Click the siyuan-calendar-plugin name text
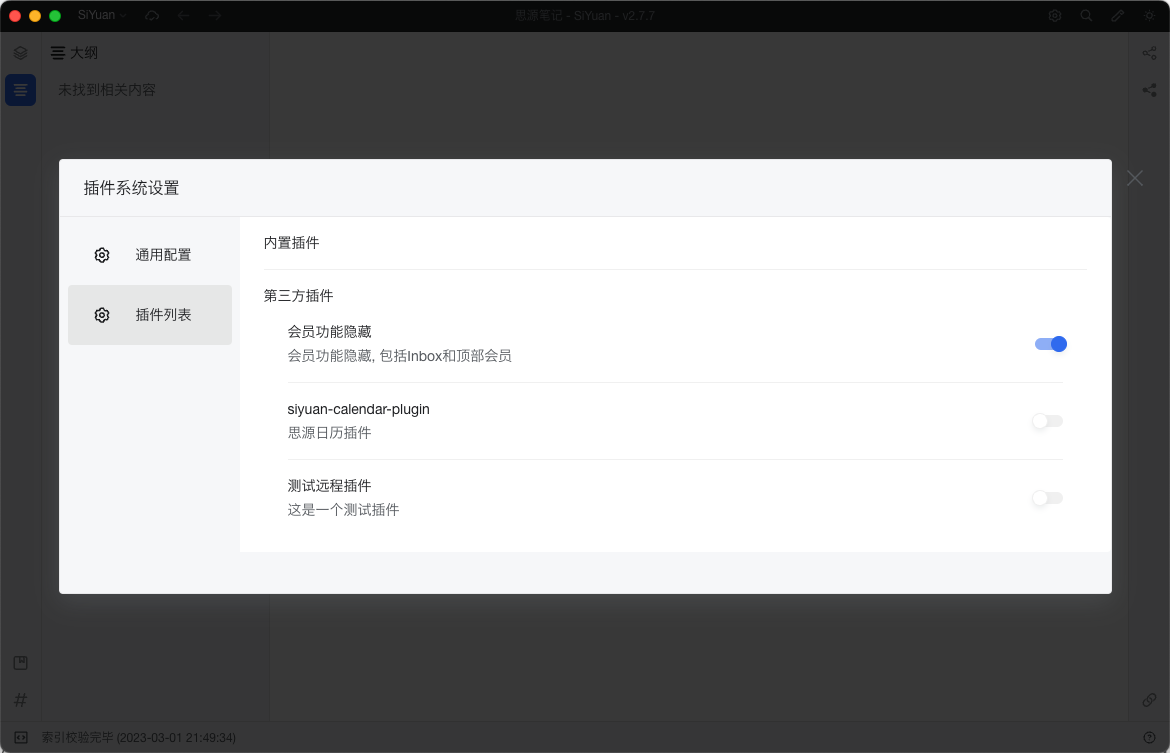 coord(359,409)
